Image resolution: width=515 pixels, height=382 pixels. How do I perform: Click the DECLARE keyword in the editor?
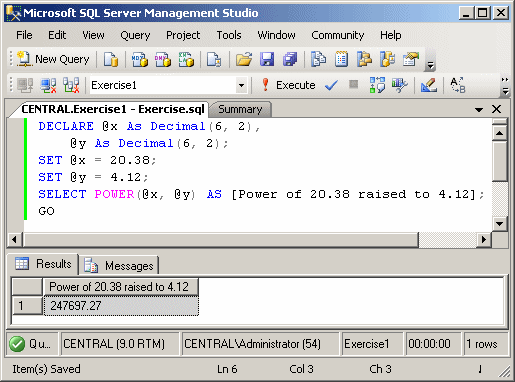(66, 126)
